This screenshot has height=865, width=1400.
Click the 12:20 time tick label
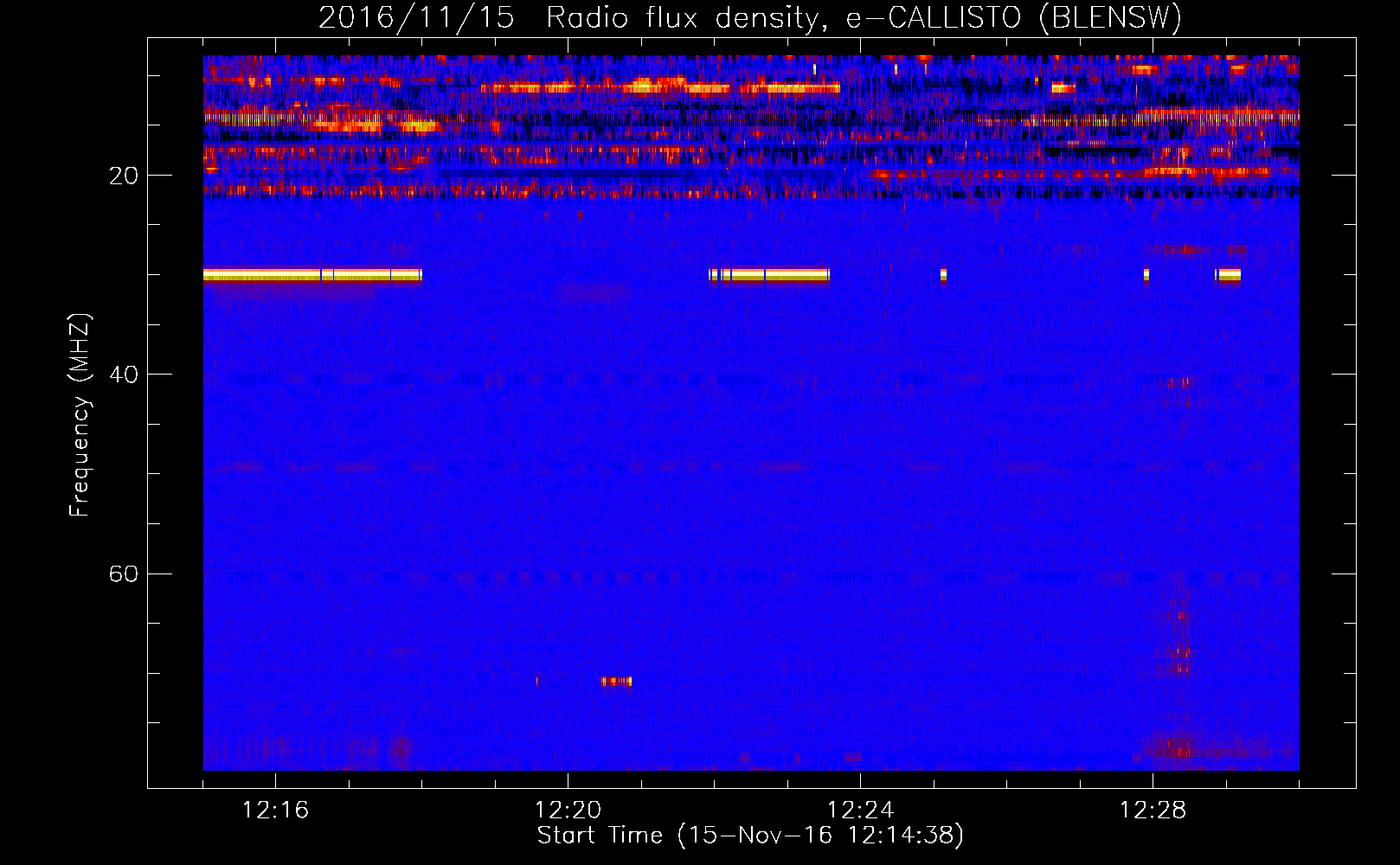(568, 811)
